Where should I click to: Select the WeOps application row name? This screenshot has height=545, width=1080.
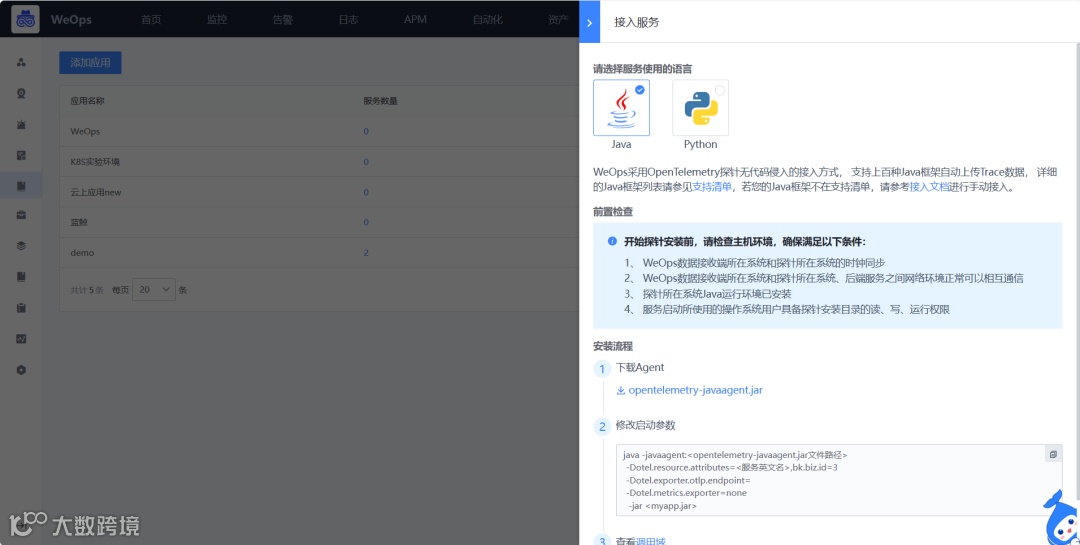pos(85,132)
